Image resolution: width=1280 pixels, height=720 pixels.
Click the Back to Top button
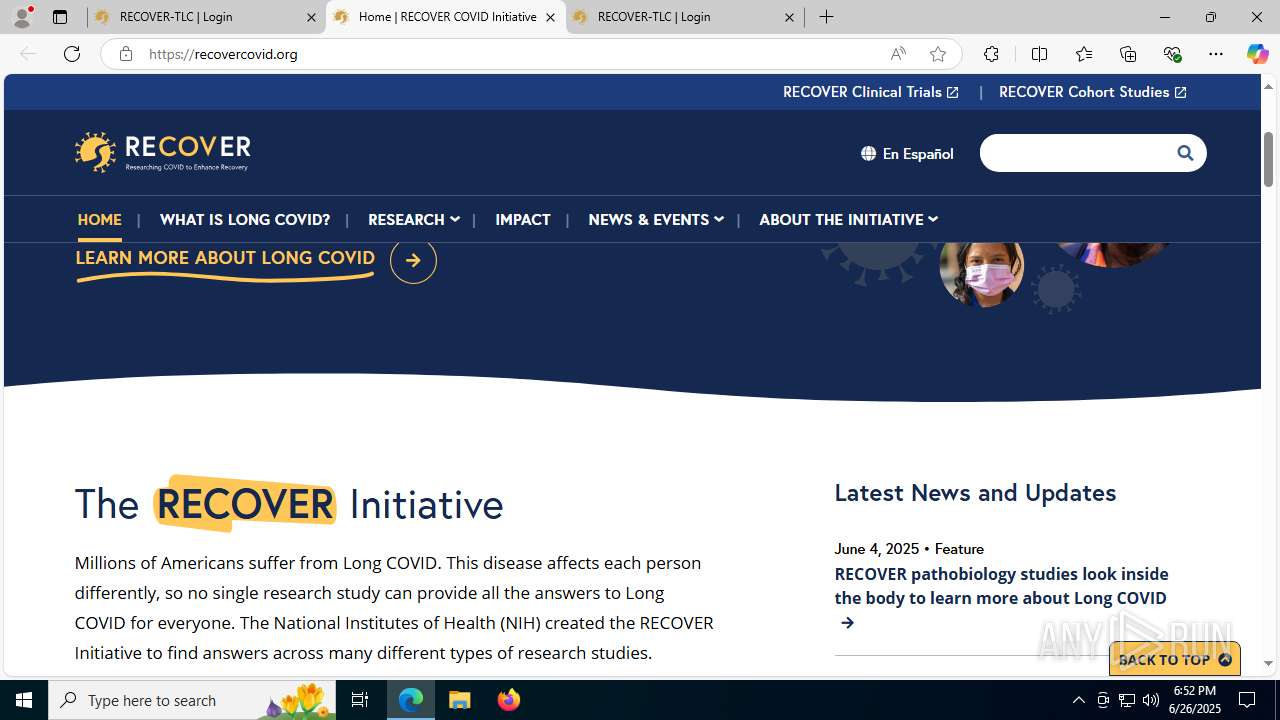coord(1175,660)
